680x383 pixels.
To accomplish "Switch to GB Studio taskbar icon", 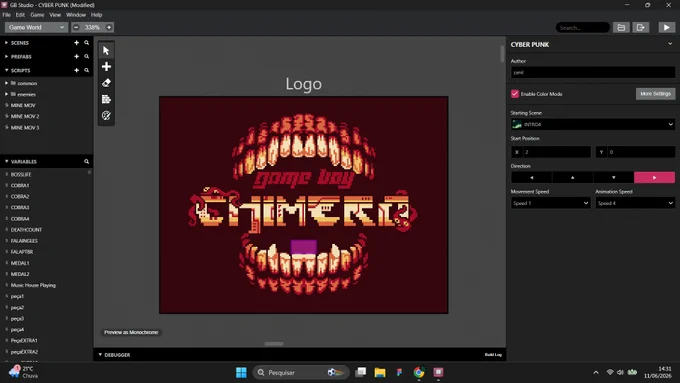I will [x=438, y=372].
